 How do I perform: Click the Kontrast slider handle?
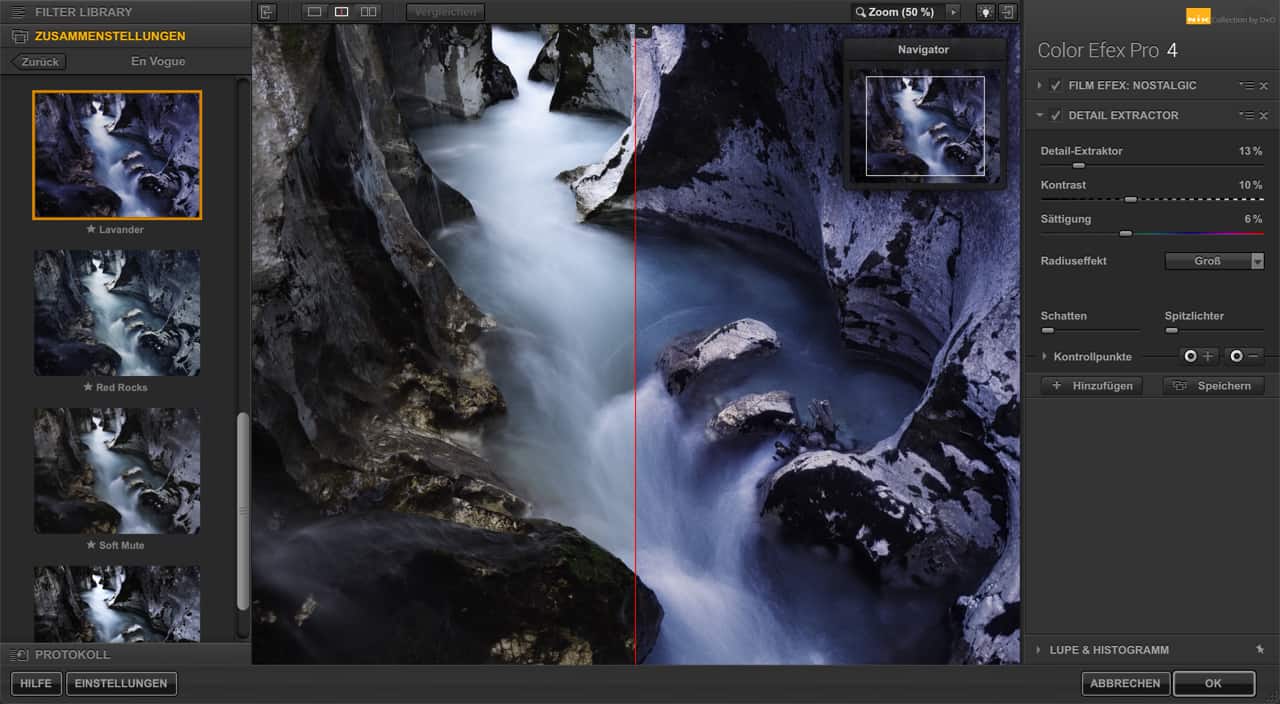[x=1130, y=199]
